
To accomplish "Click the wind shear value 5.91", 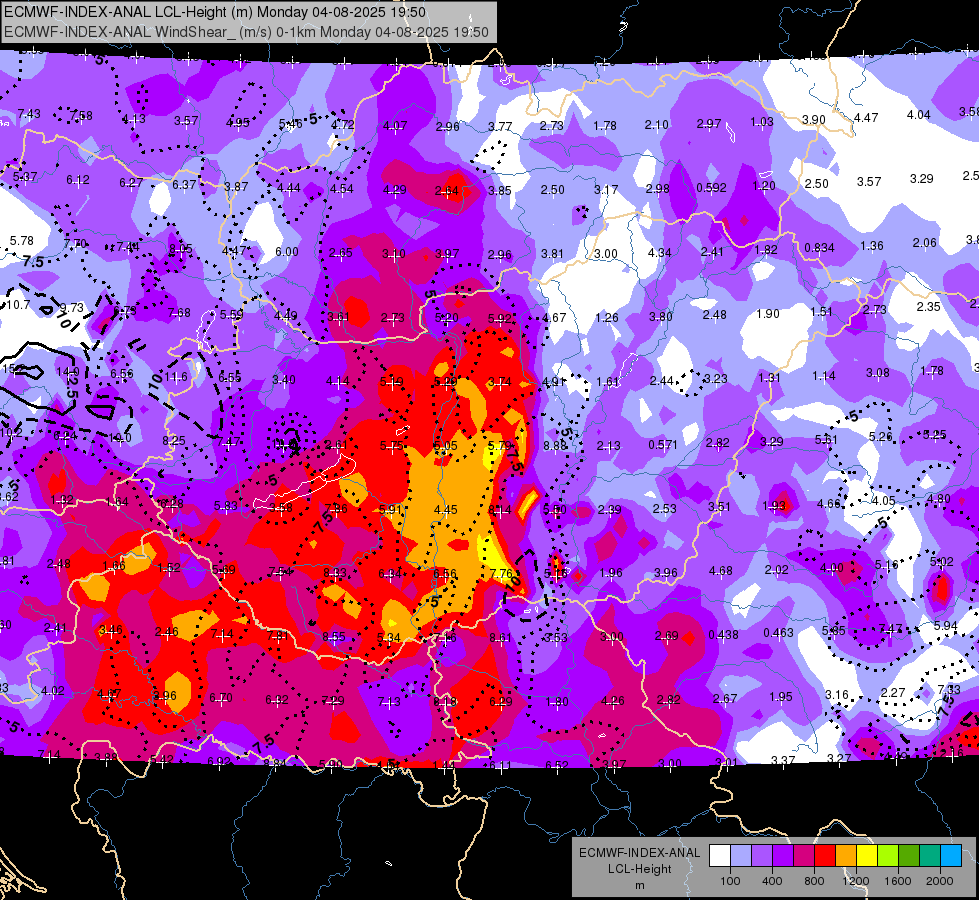I will point(390,509).
